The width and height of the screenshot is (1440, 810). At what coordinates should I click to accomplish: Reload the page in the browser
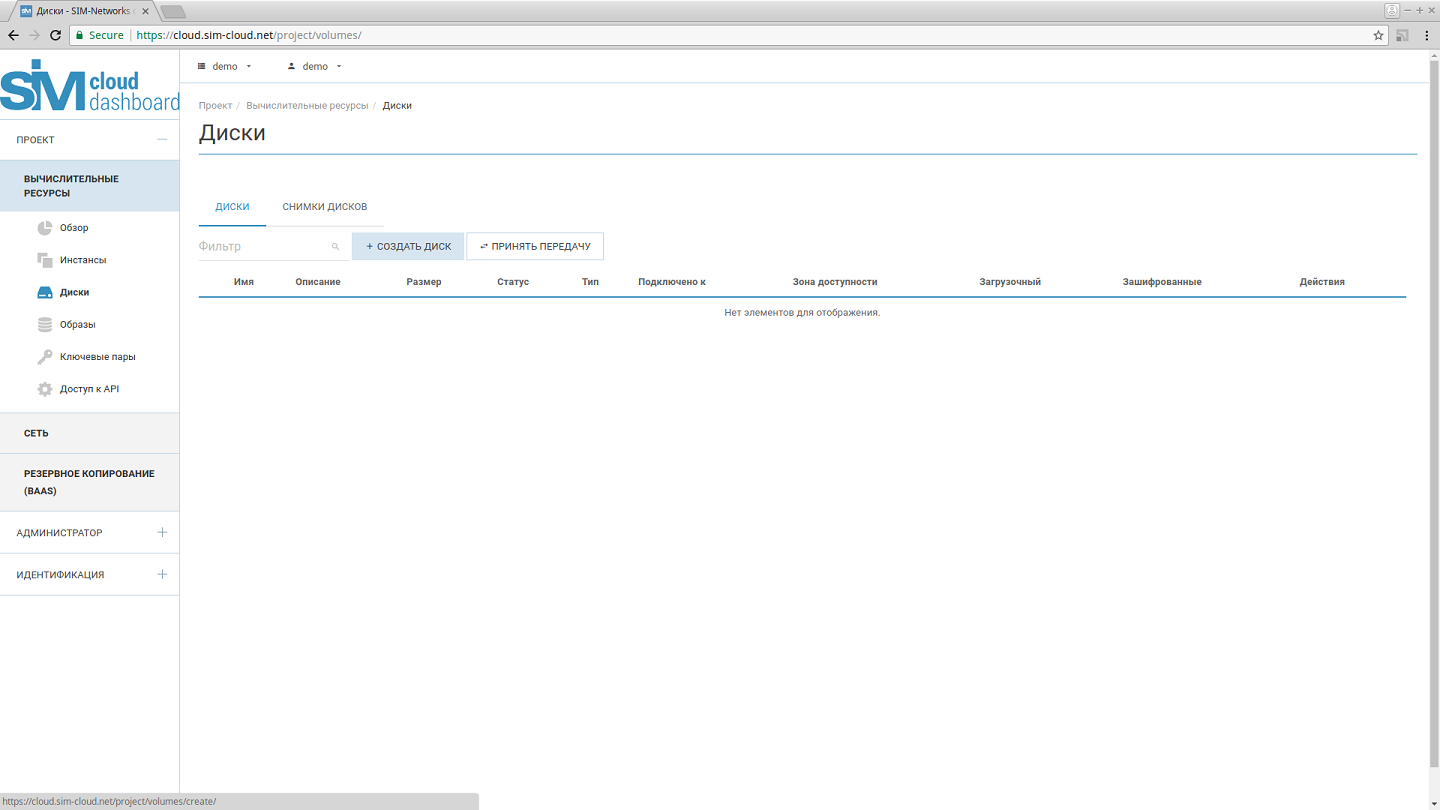pyautogui.click(x=55, y=35)
